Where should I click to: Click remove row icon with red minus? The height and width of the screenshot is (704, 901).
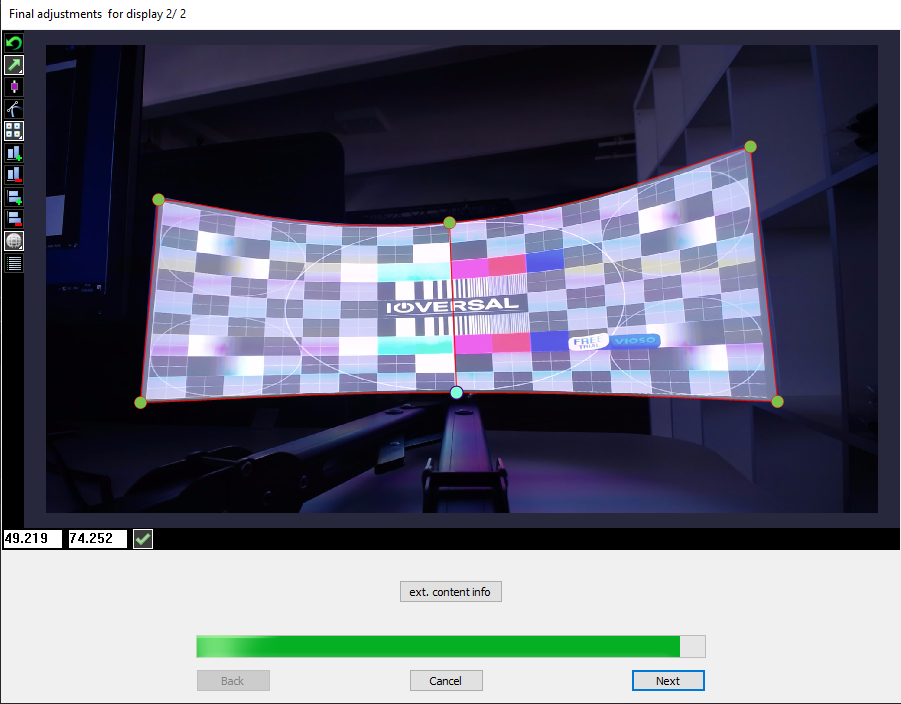14,219
